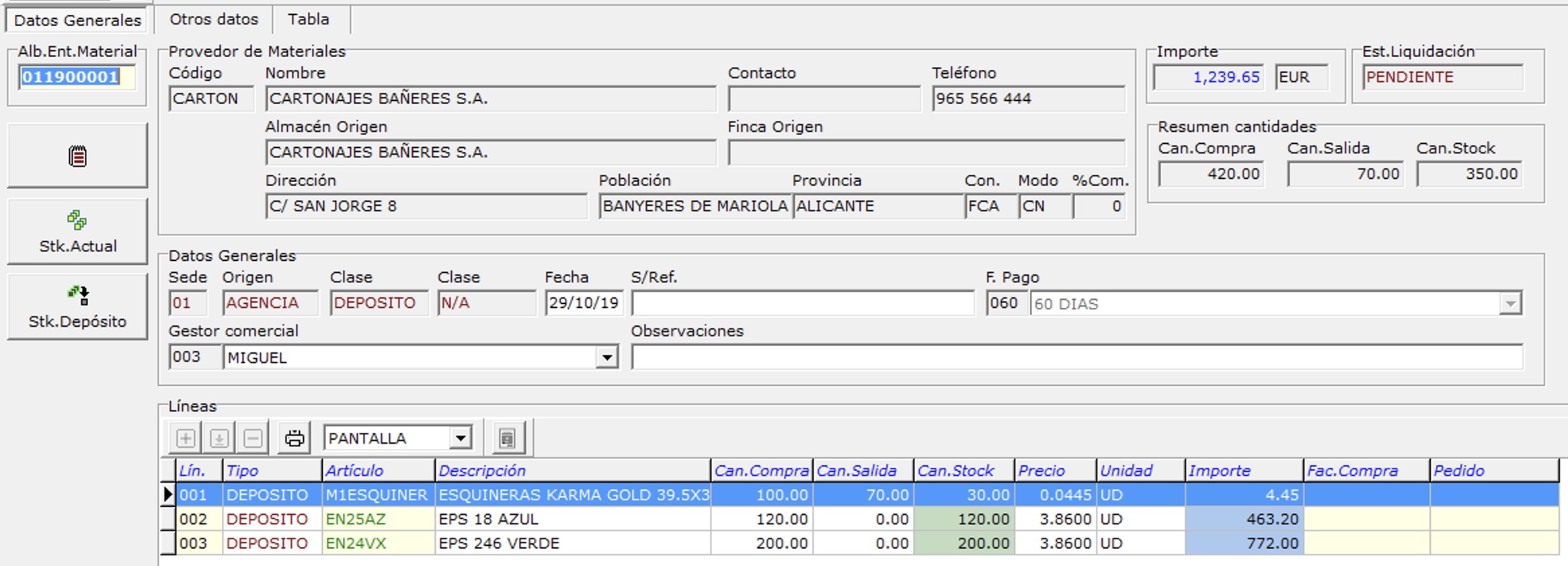Expand the F. Pago 60 DIAS dropdown
This screenshot has height=566, width=1568.
click(1510, 304)
